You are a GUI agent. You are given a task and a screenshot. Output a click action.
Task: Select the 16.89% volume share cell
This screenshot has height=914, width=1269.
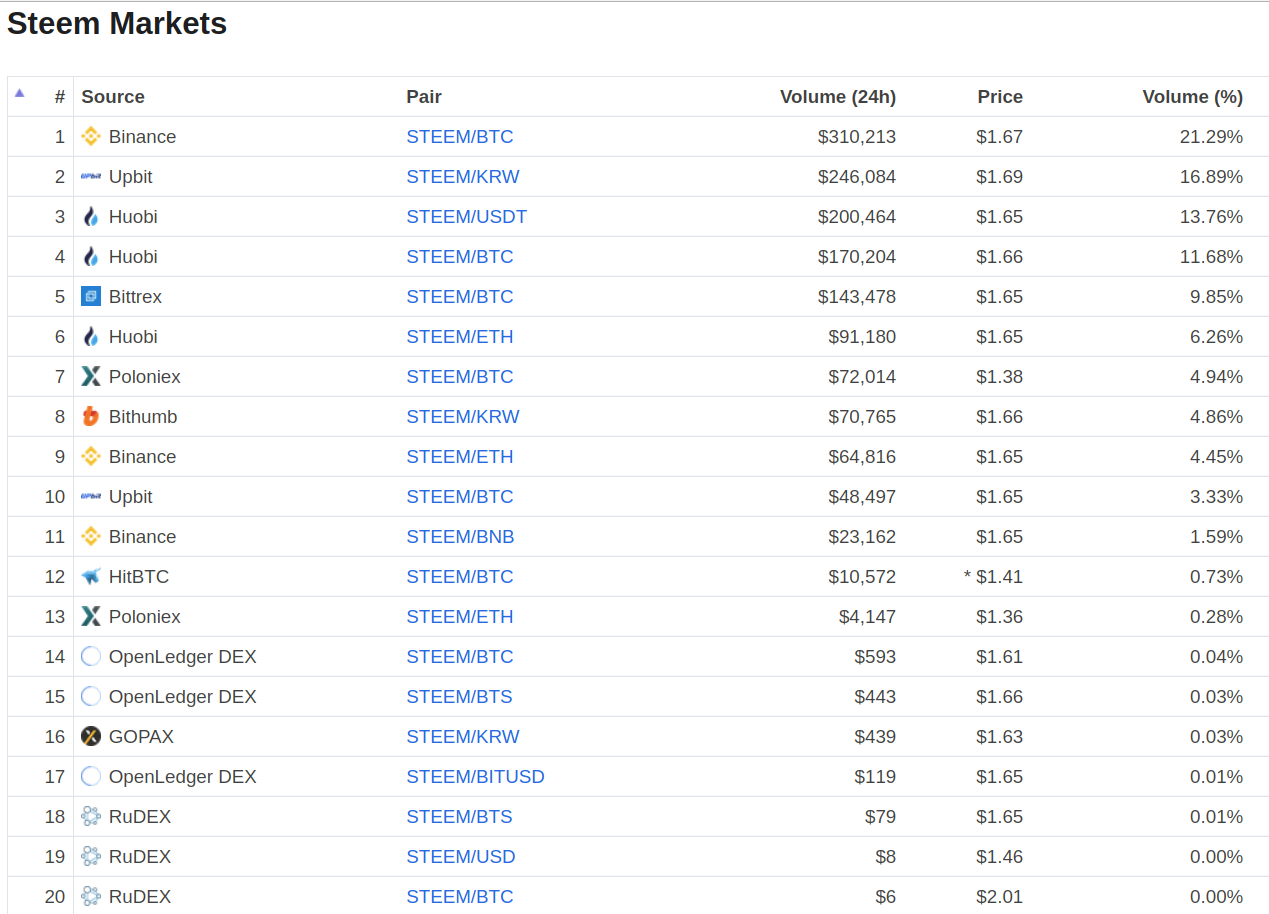click(x=1211, y=177)
